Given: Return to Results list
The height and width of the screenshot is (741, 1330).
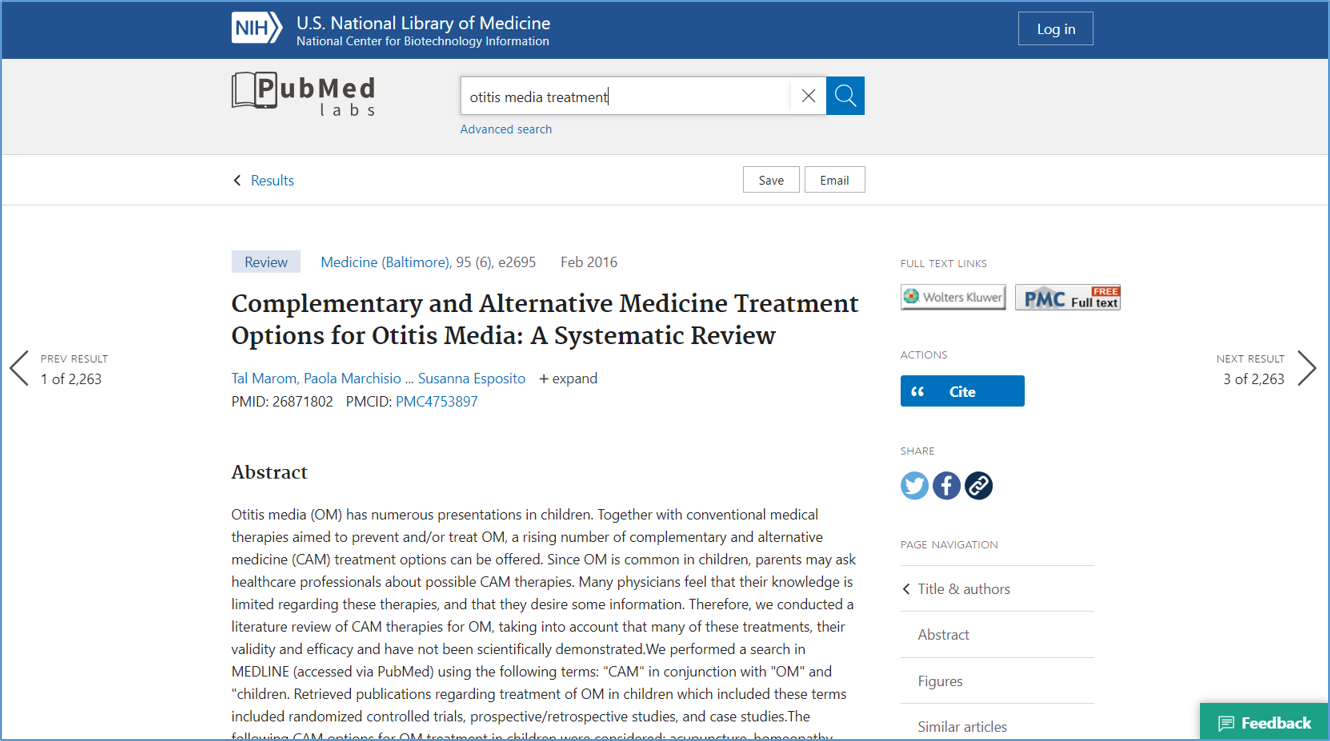Looking at the screenshot, I should [x=264, y=180].
